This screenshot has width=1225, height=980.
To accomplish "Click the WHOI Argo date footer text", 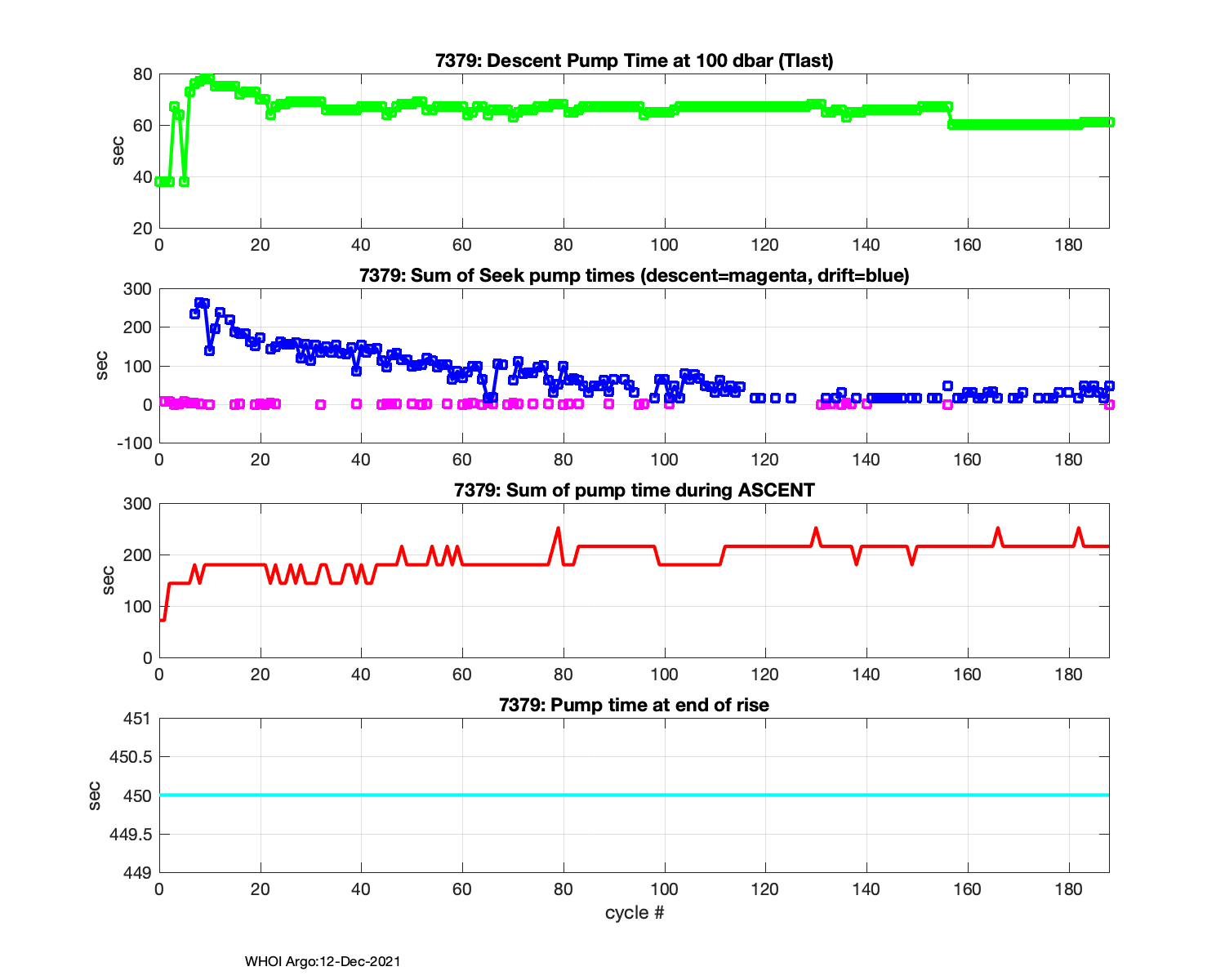I will (323, 961).
